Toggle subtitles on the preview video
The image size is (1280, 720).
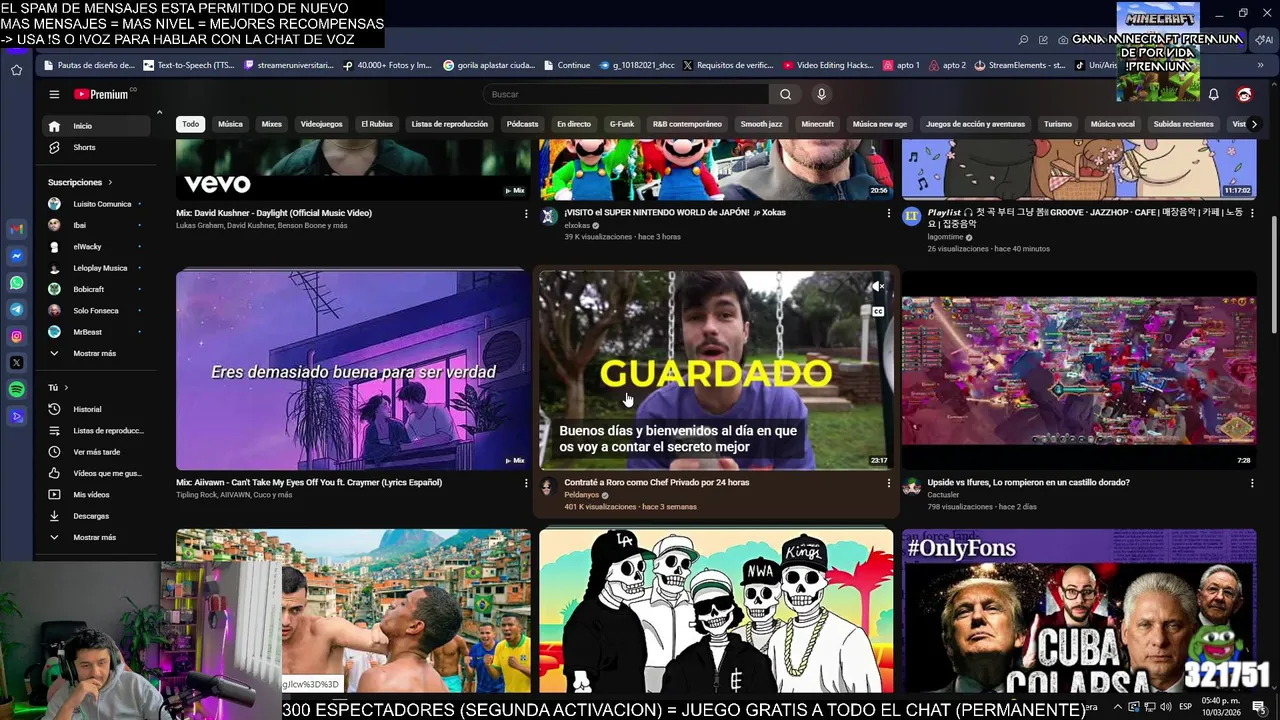pos(878,312)
